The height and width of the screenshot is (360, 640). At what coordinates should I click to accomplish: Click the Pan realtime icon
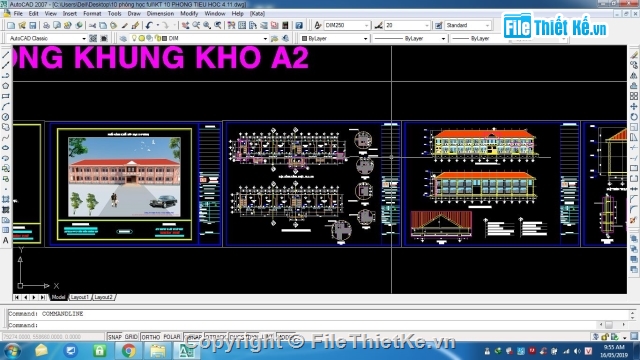point(185,25)
